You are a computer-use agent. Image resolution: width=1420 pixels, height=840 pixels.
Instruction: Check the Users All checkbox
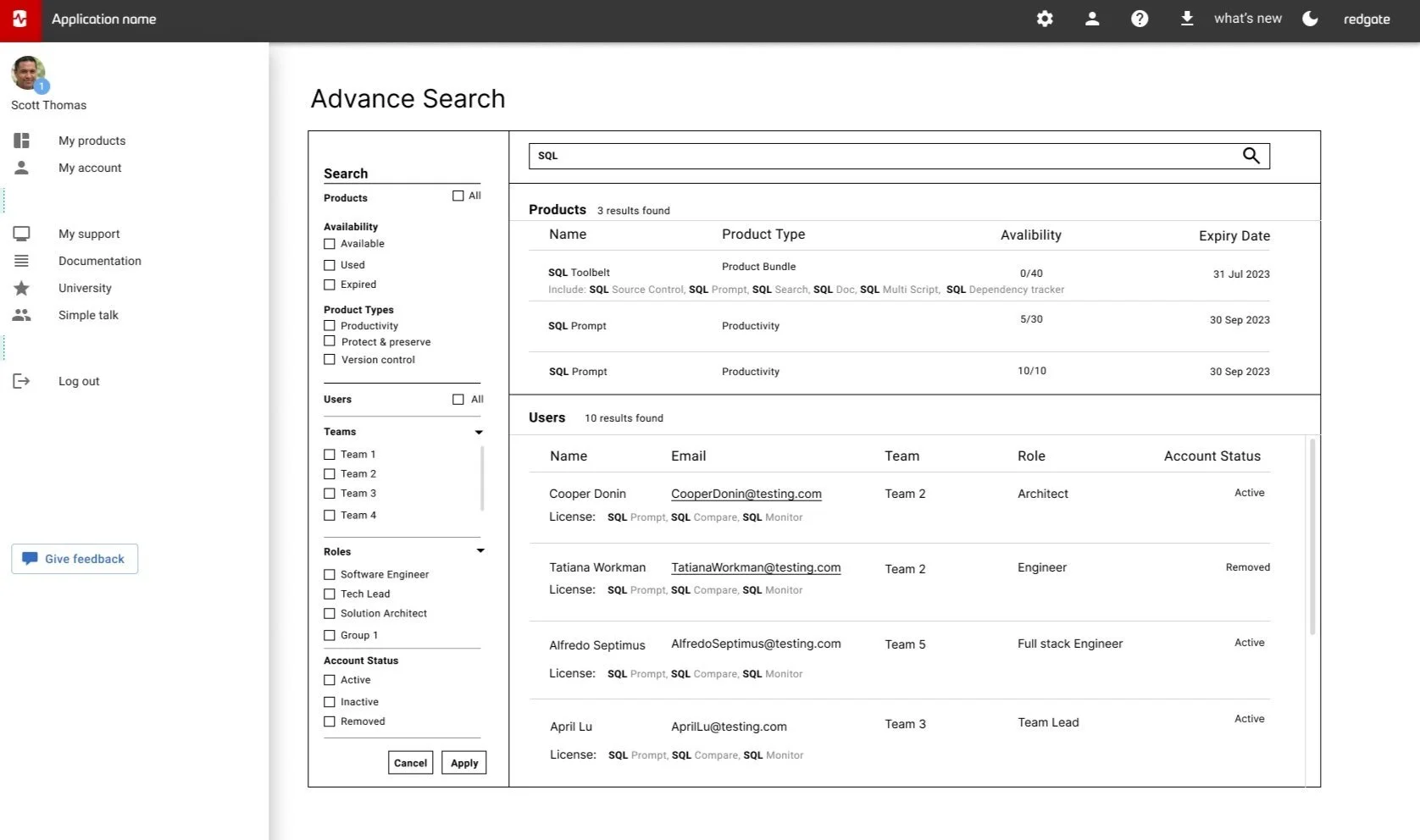click(x=458, y=400)
